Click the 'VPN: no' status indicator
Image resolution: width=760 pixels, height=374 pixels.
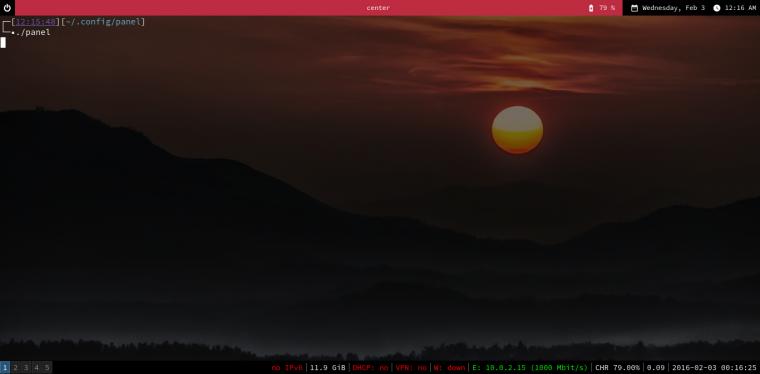(x=411, y=368)
